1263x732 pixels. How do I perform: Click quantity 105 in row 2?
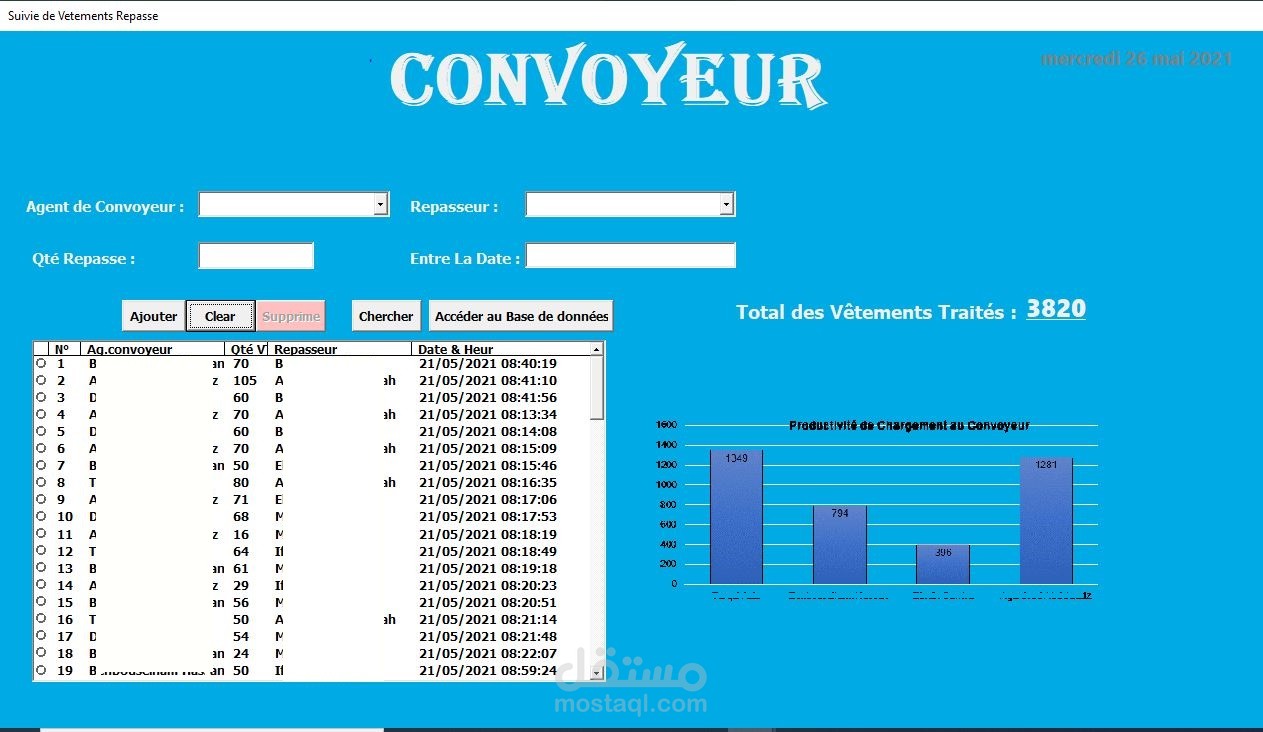pos(245,381)
